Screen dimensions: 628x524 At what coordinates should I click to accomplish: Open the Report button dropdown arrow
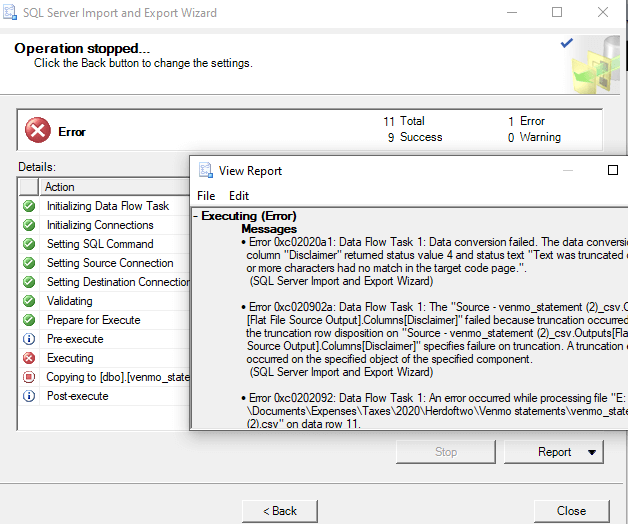592,453
